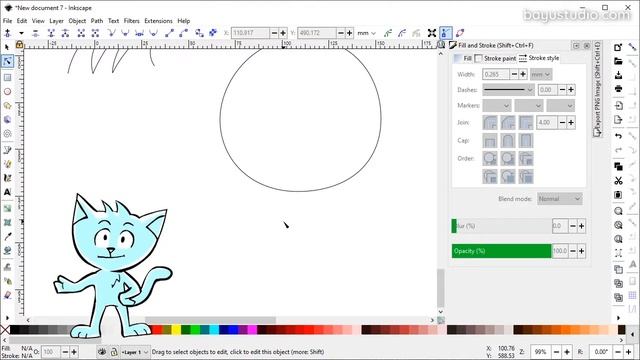The image size is (640, 360).
Task: Pick yellow swatch from color palette
Action: click(176, 329)
